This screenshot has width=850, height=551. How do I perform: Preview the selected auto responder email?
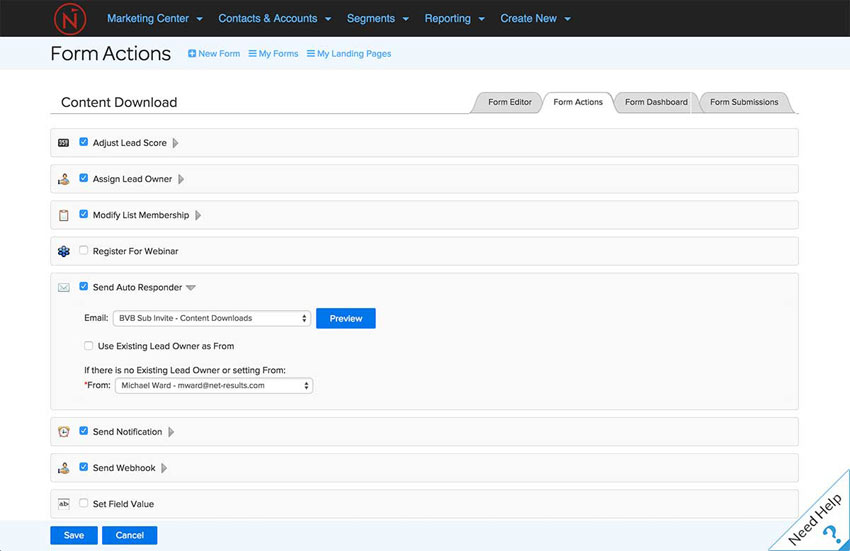(x=346, y=318)
